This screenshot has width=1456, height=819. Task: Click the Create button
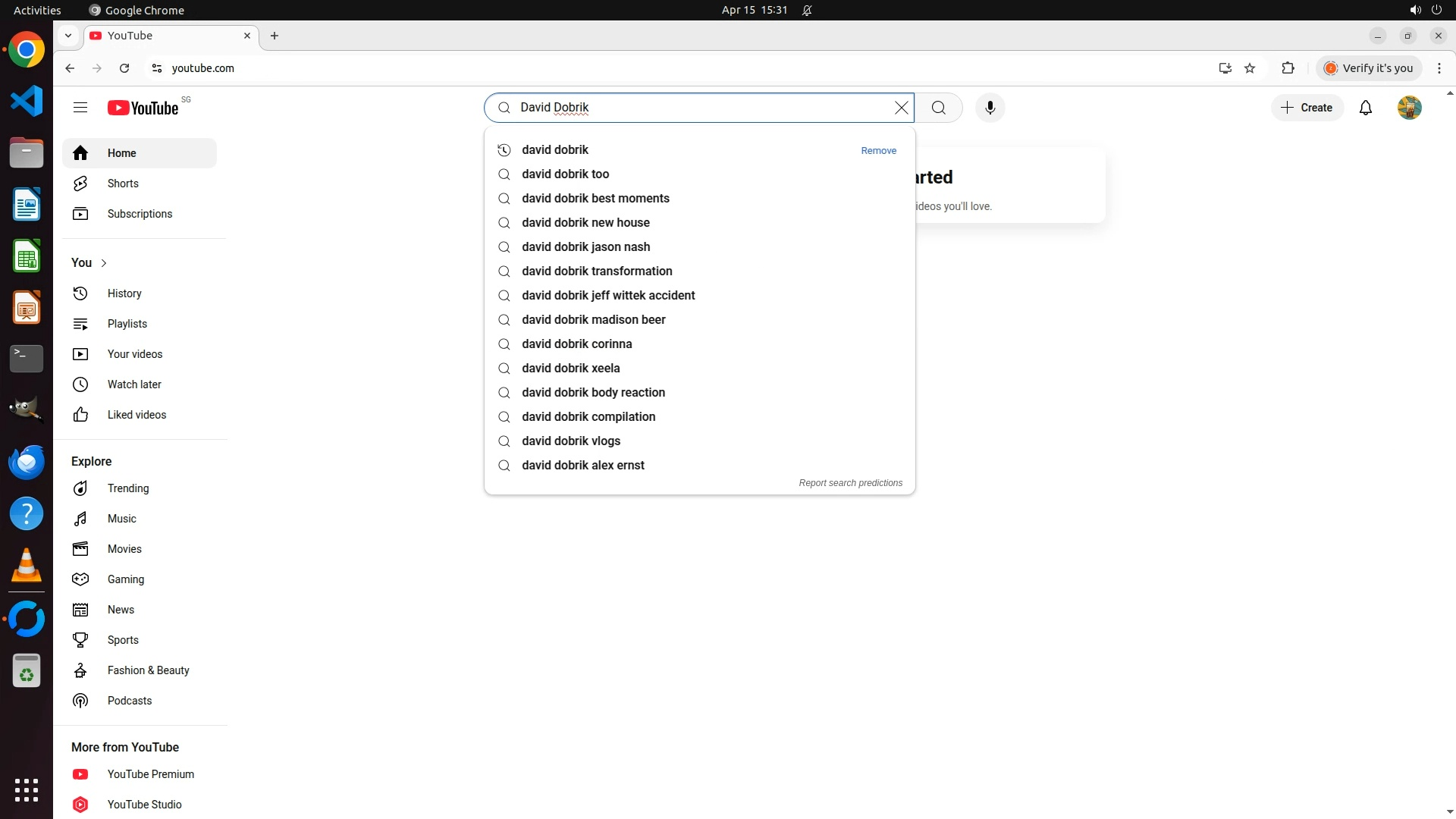[x=1307, y=108]
